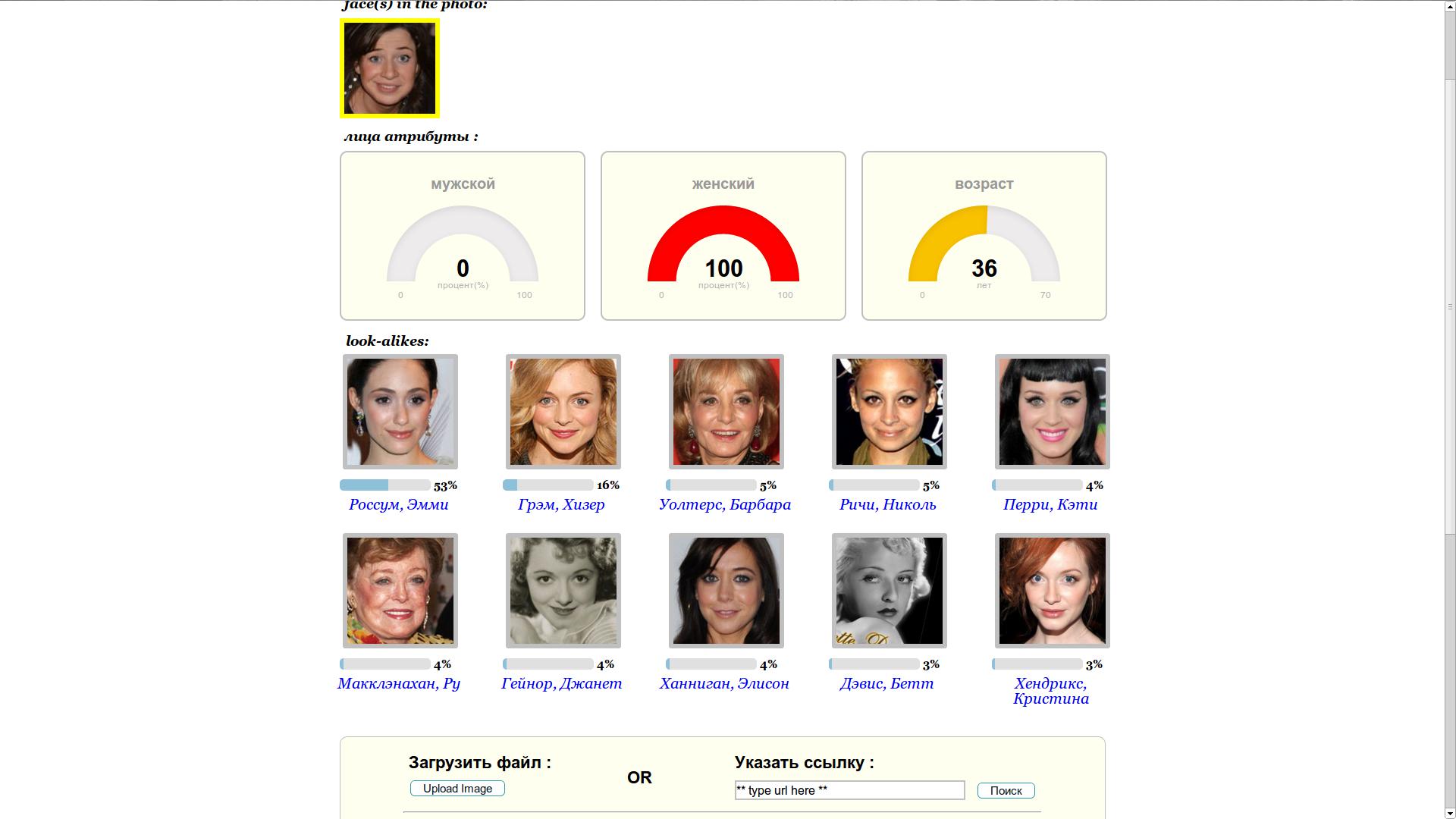Open the Макклэнахан, Ру look-alike photo
The height and width of the screenshot is (819, 1456).
[400, 591]
